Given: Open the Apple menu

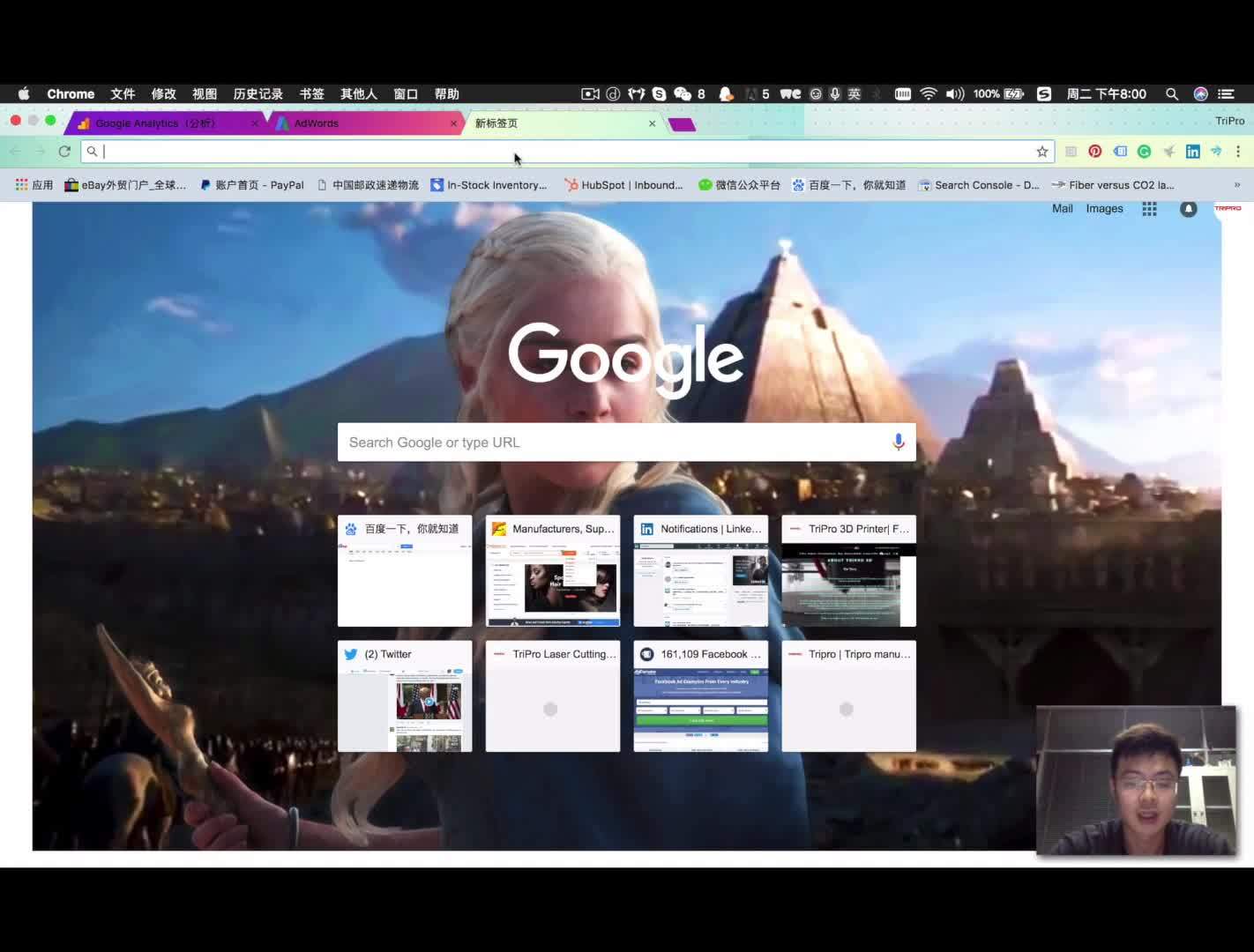Looking at the screenshot, I should click(x=24, y=93).
